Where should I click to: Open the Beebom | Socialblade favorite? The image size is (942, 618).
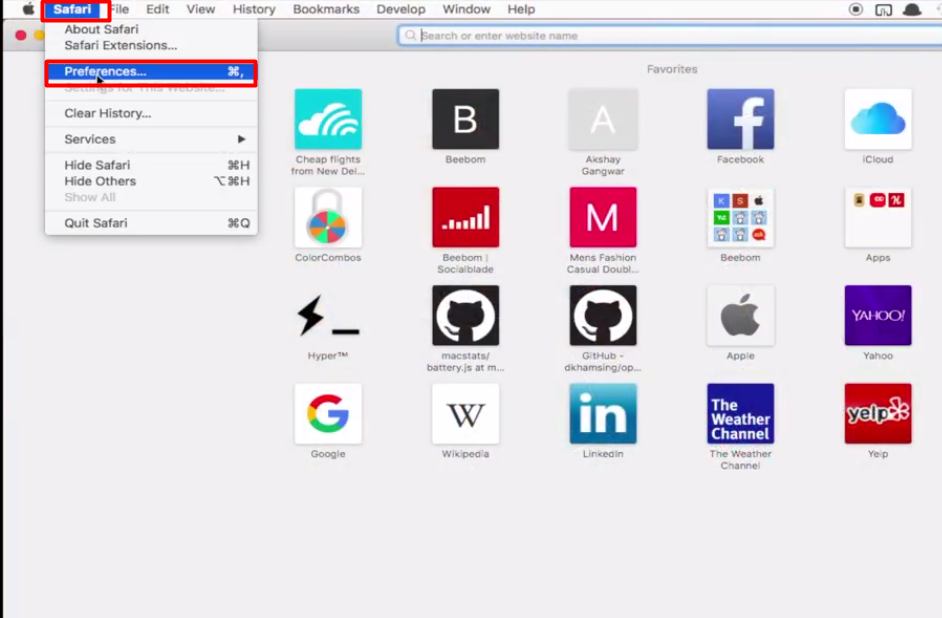click(x=466, y=217)
